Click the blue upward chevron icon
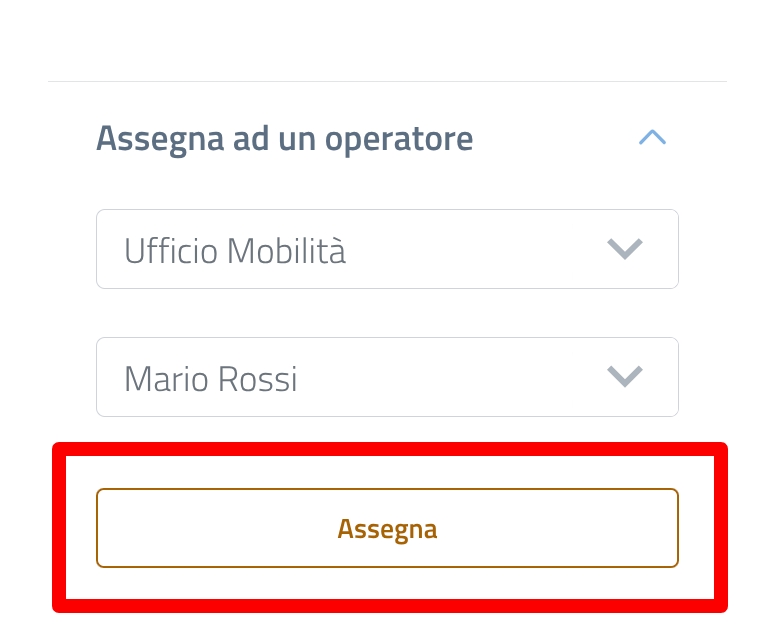The image size is (764, 629). pos(652,138)
